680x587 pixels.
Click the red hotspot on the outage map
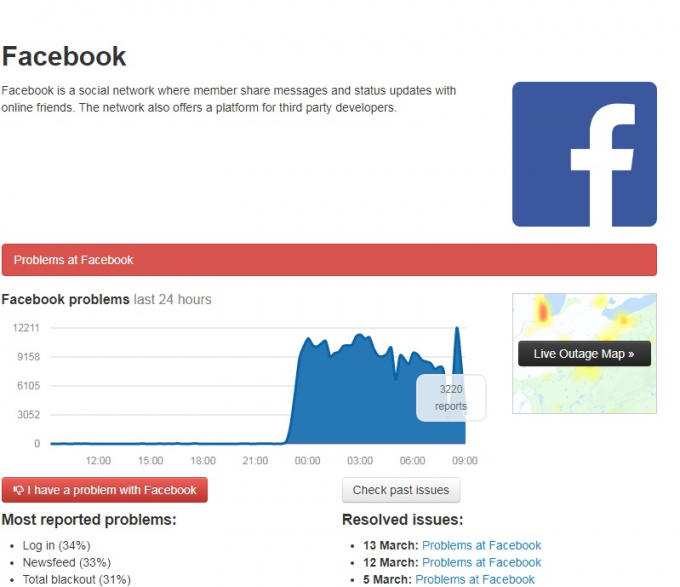click(x=545, y=313)
